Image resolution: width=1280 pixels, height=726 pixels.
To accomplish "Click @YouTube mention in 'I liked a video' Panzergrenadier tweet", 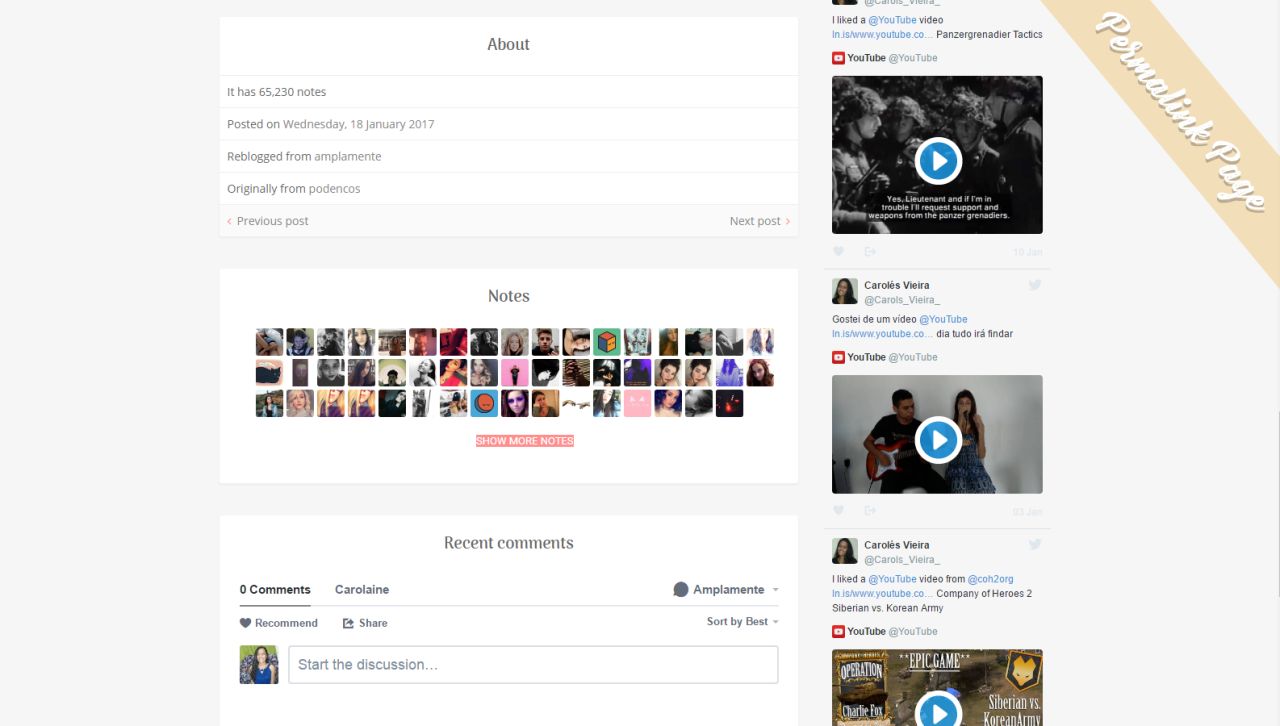I will coord(893,20).
